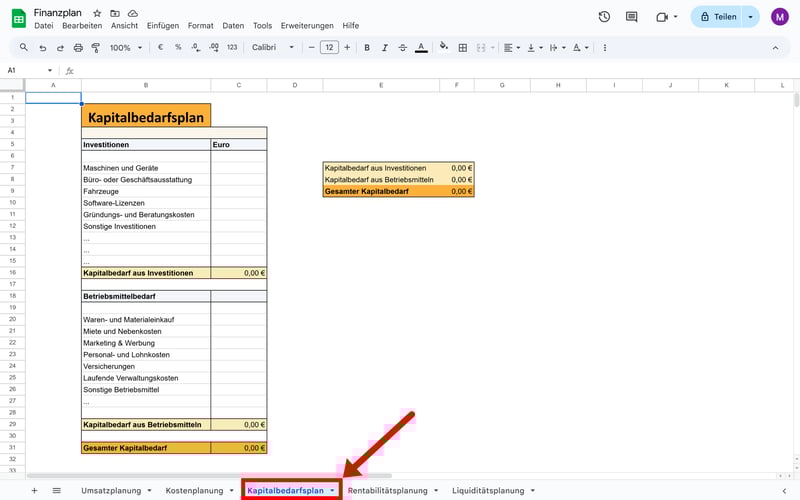This screenshot has height=500, width=800.
Task: Expand the Kapitalbedarfsplan tab dropdown arrow
Action: [x=332, y=491]
